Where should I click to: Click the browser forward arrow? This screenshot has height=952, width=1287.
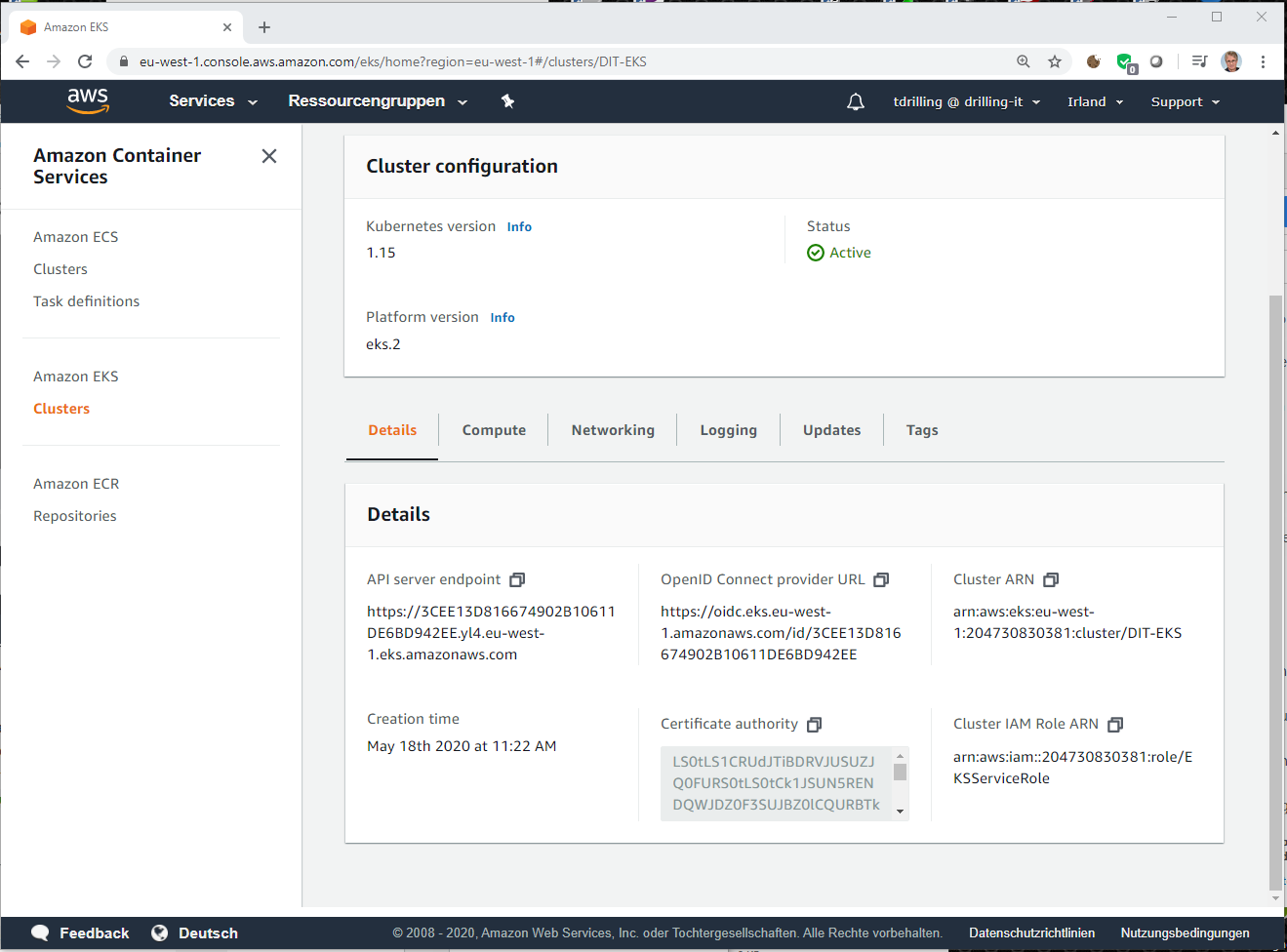tap(54, 61)
